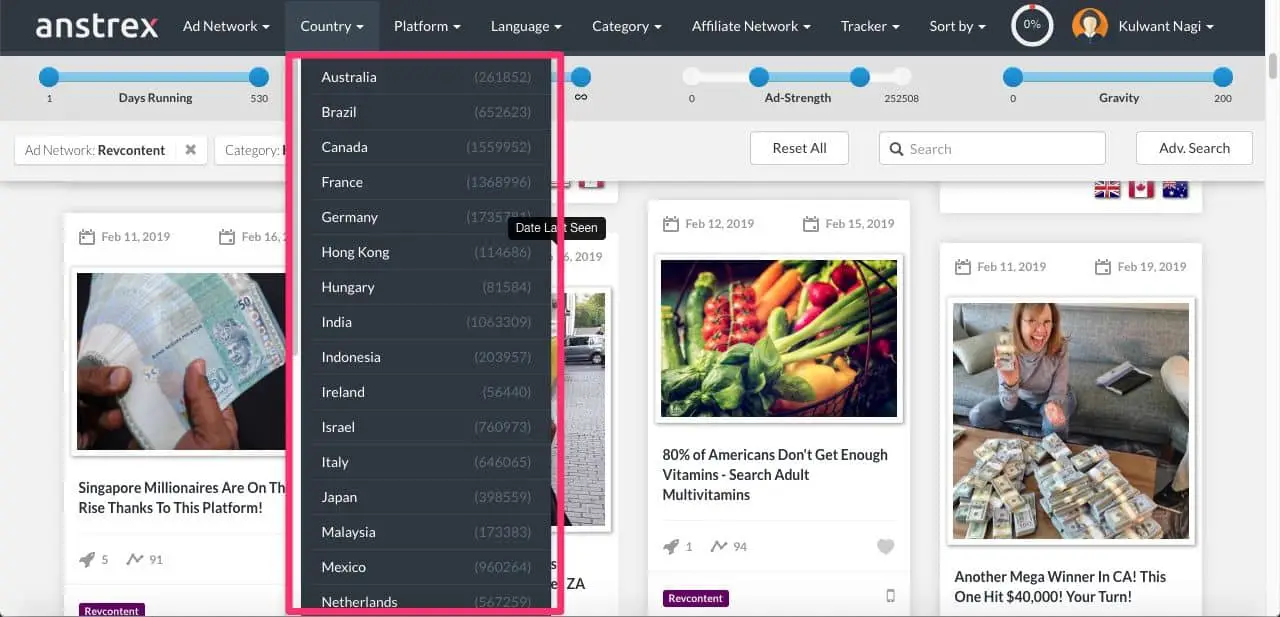This screenshot has width=1280, height=617.
Task: Click calendar icon beside Feb 19, 2019
Action: (x=1103, y=267)
